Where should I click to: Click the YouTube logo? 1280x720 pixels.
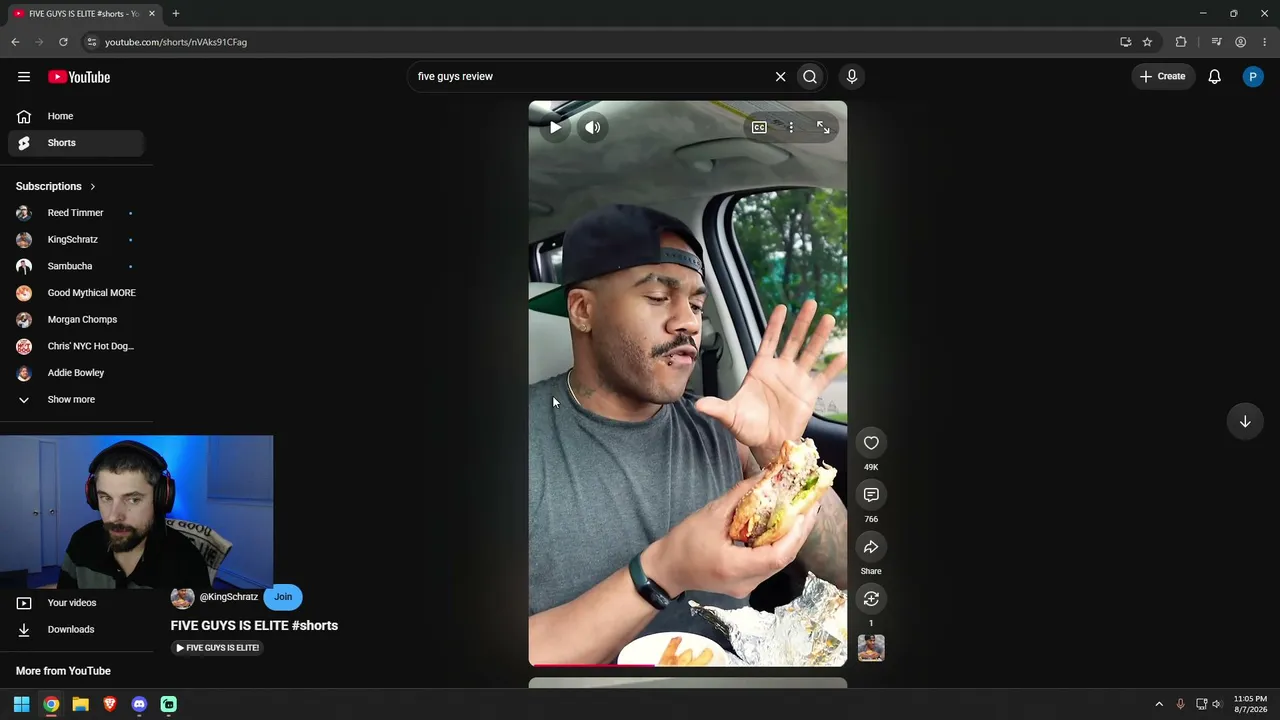coord(79,77)
